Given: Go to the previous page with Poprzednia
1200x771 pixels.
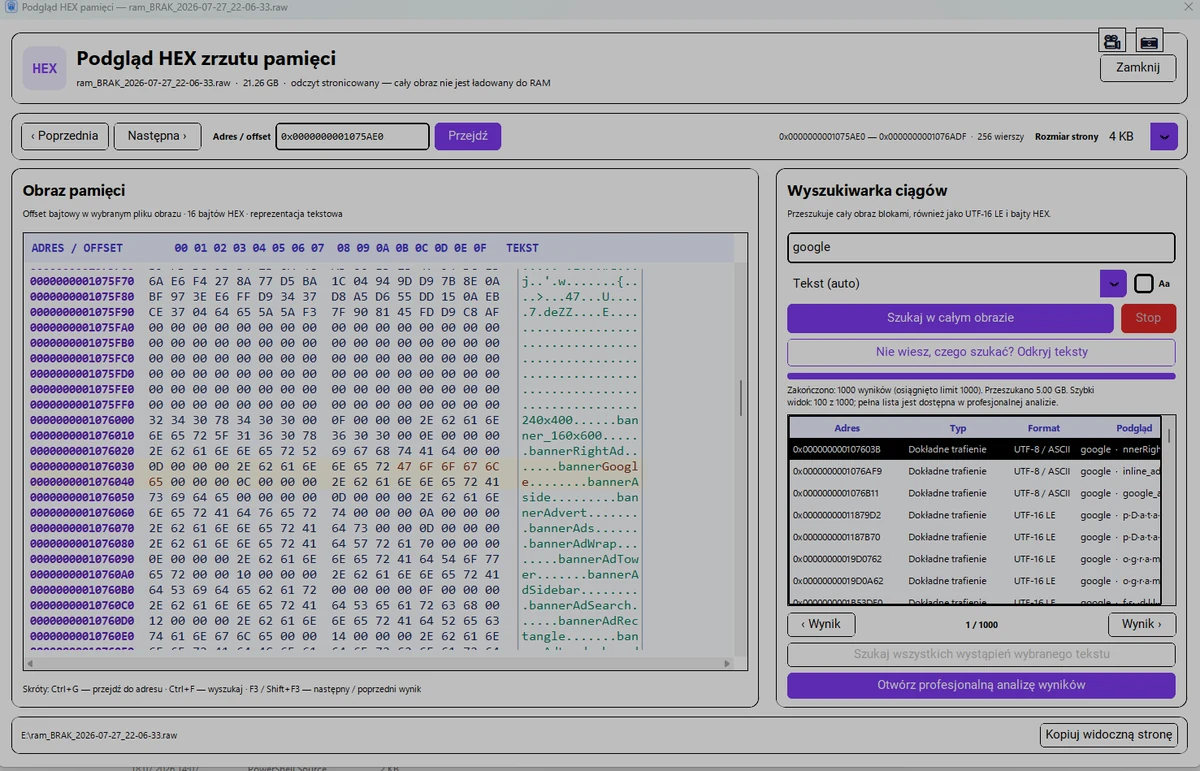Looking at the screenshot, I should (65, 136).
